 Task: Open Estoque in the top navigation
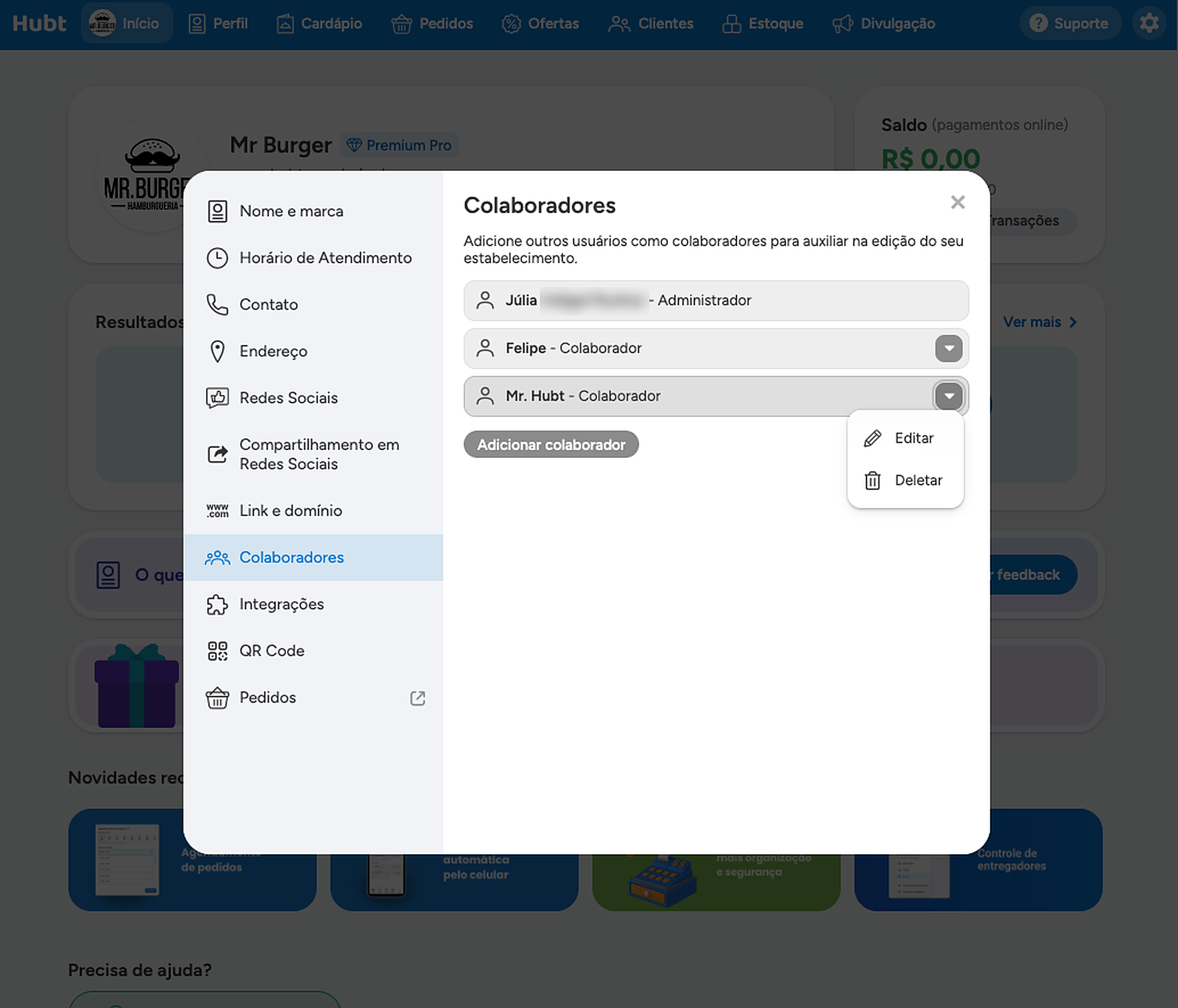(763, 23)
